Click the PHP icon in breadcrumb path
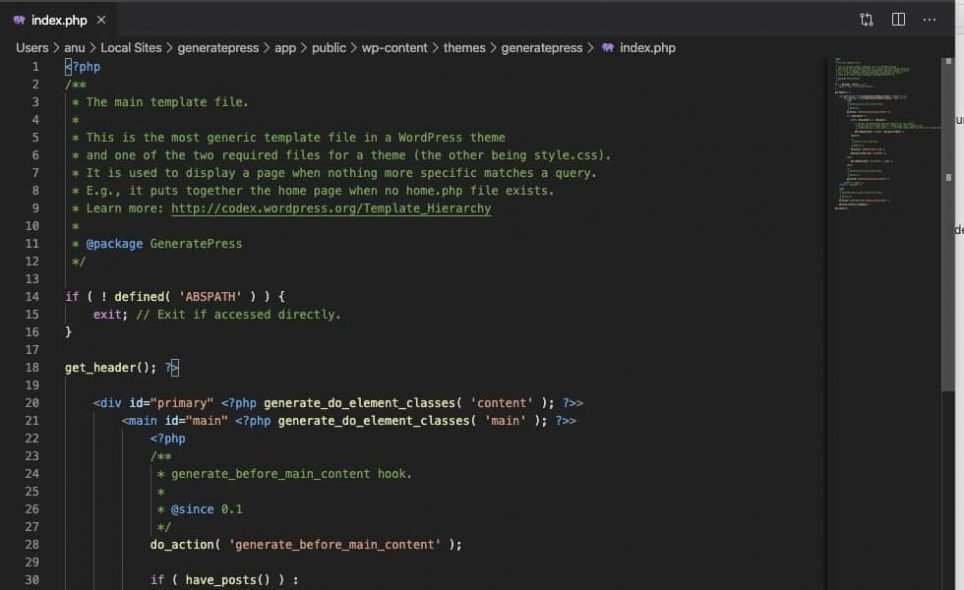 (x=607, y=47)
